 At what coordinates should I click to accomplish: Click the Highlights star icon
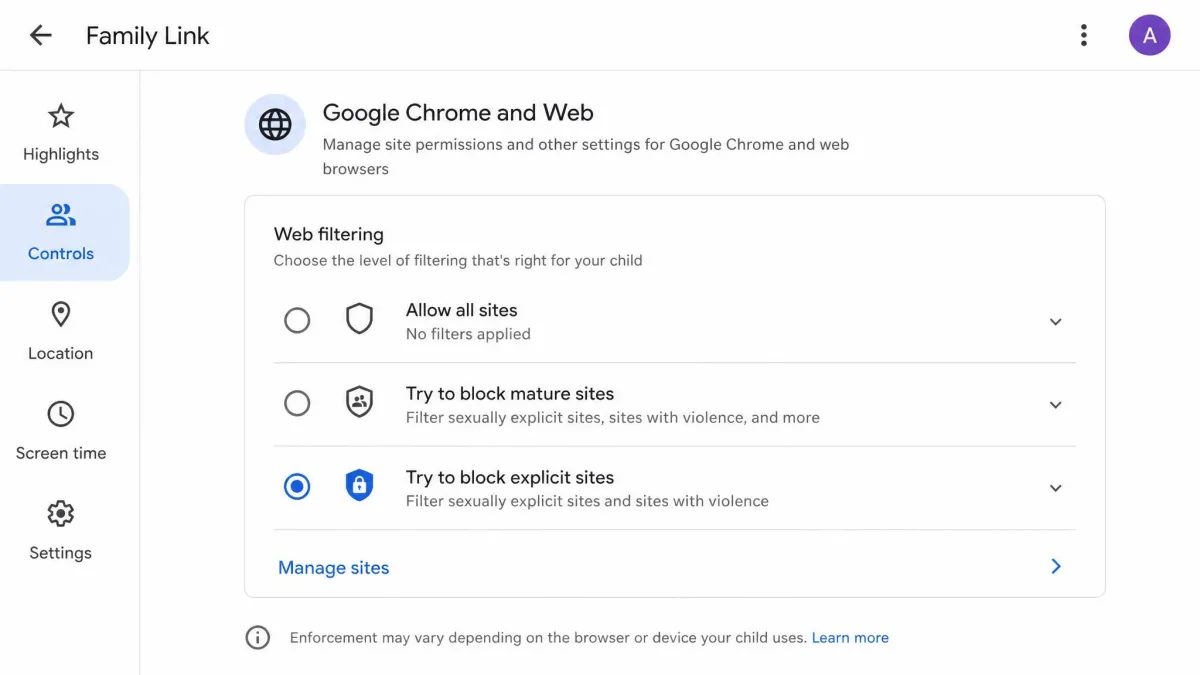[61, 116]
